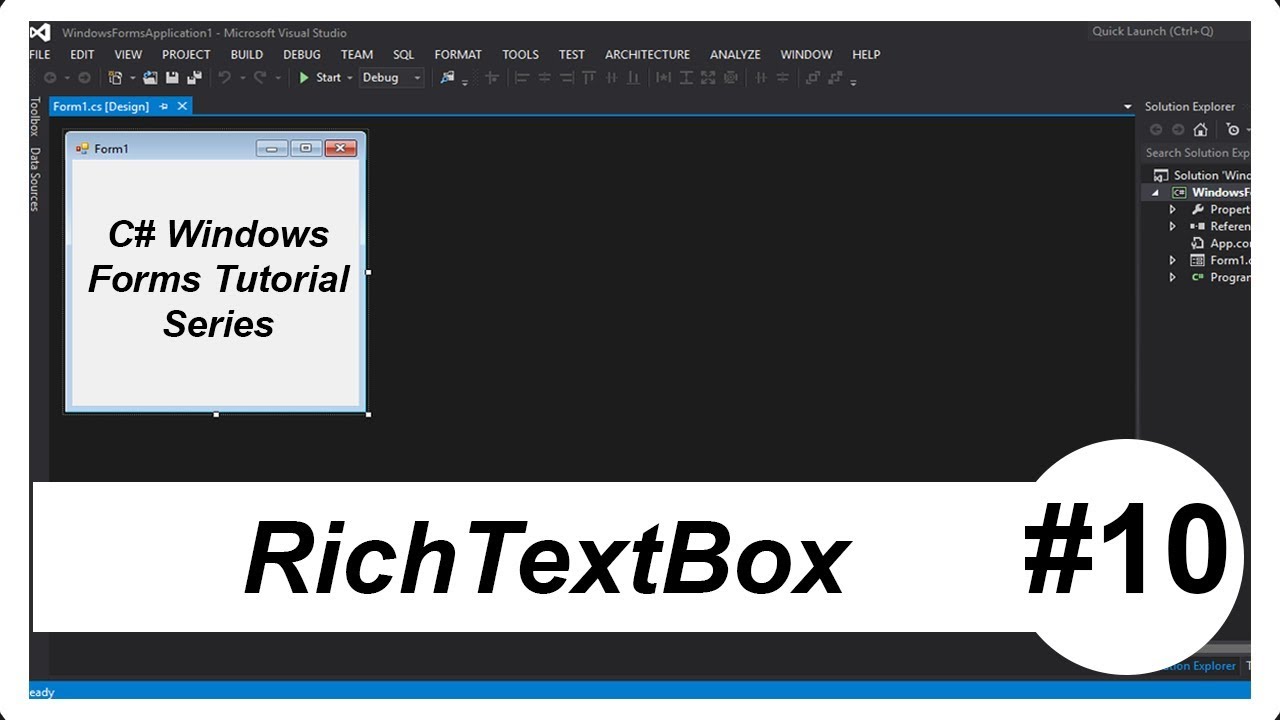Open the EDIT menu
The width and height of the screenshot is (1280, 720).
click(82, 55)
